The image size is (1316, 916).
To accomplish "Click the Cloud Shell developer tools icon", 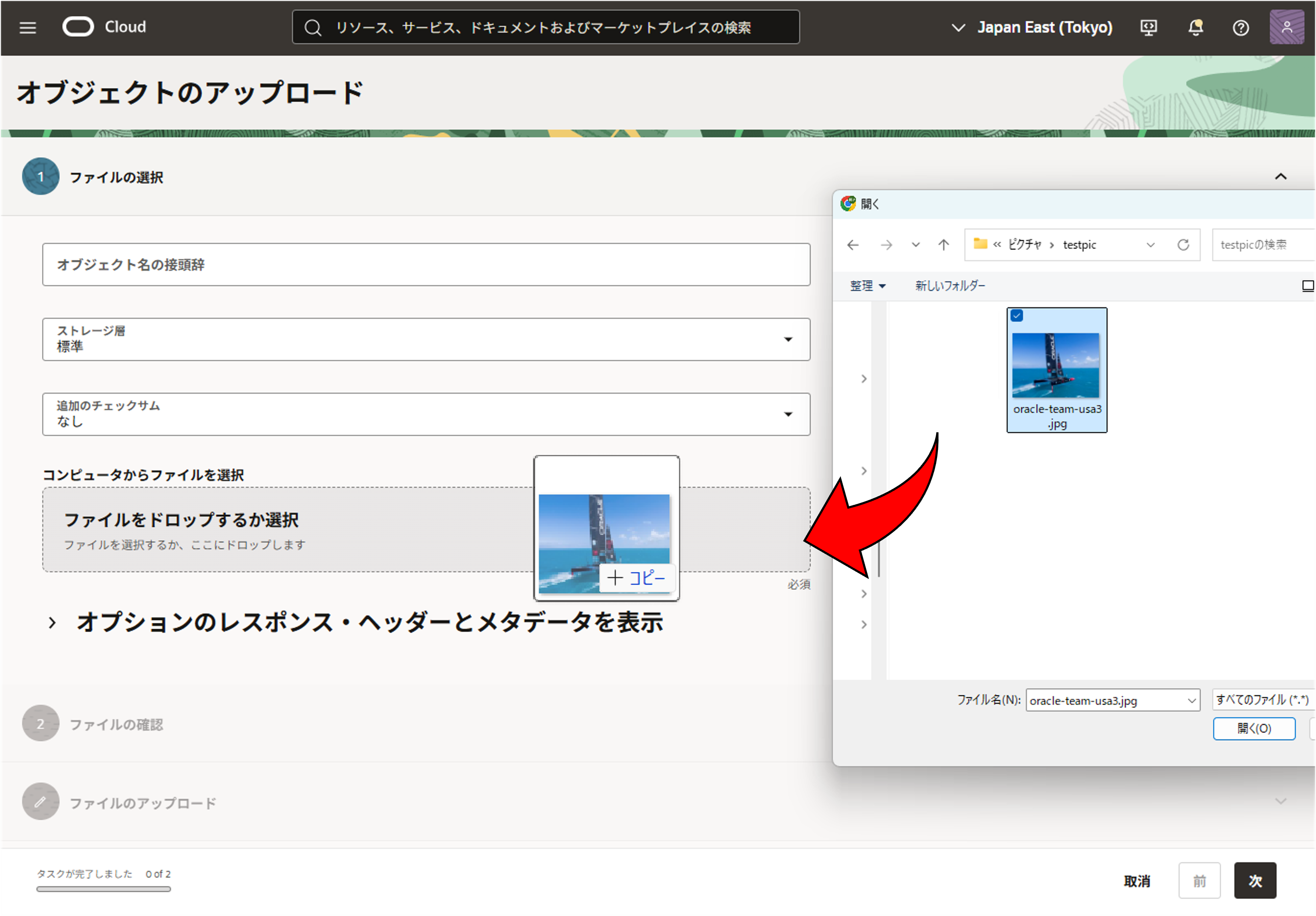I will coord(1149,27).
